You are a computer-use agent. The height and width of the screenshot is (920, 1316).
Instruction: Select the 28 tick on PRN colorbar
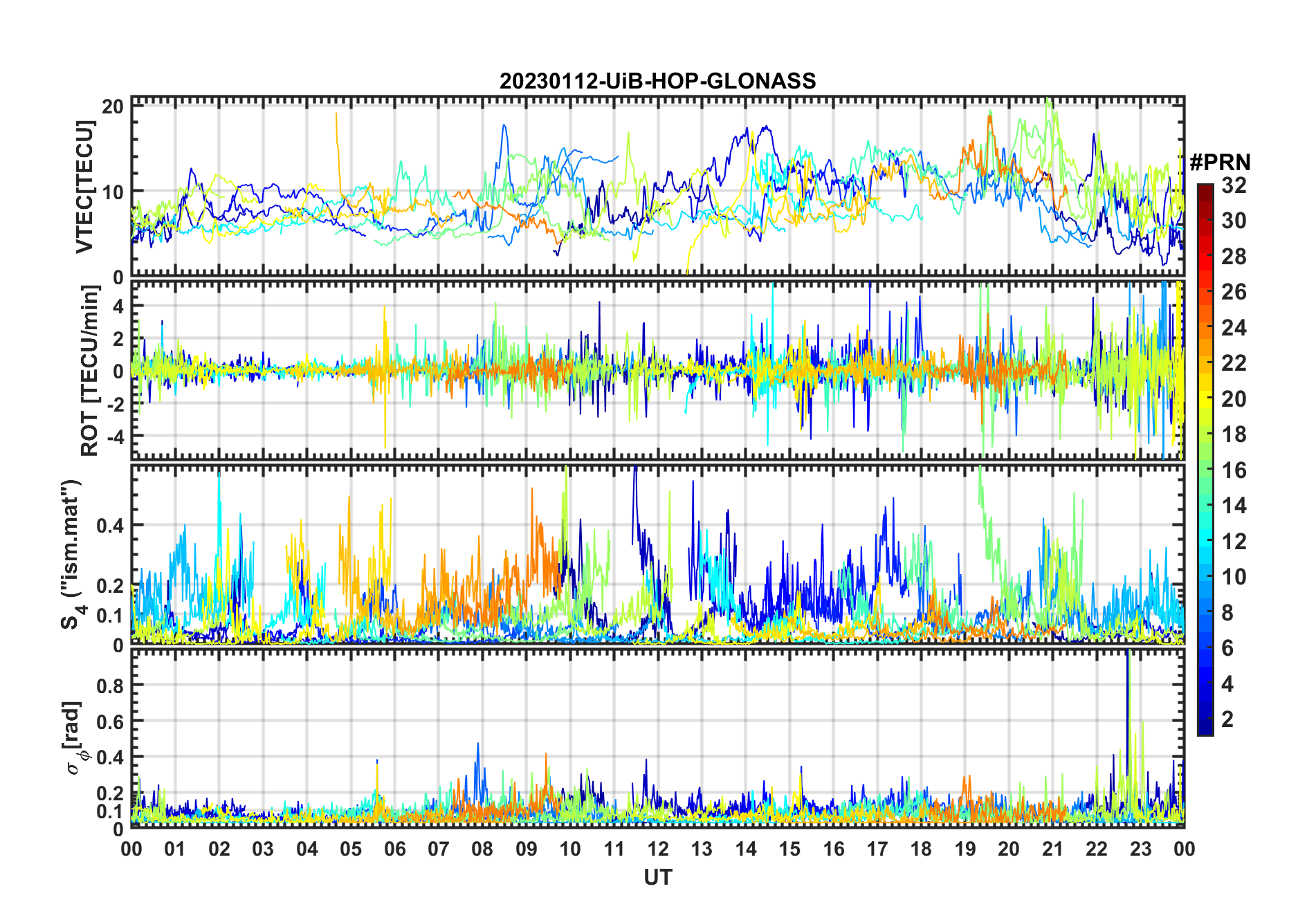pyautogui.click(x=1234, y=257)
